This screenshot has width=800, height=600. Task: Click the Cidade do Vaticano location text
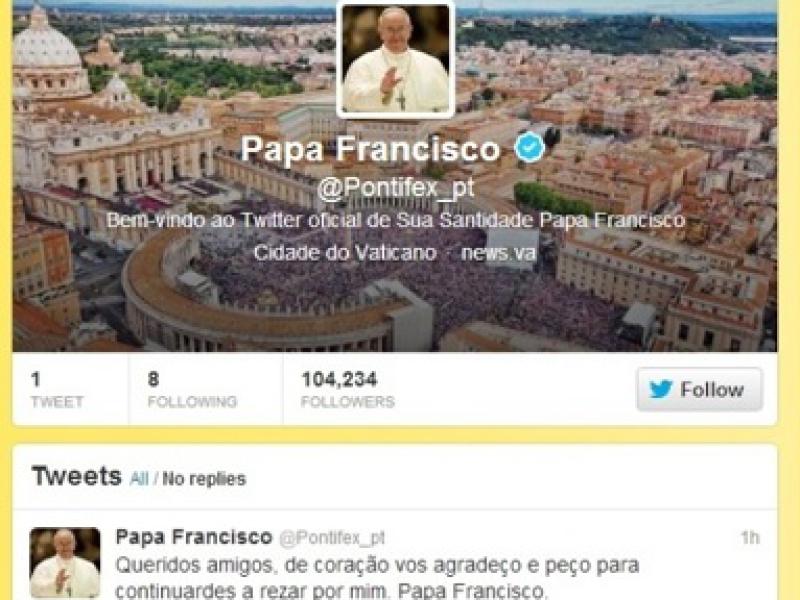345,253
